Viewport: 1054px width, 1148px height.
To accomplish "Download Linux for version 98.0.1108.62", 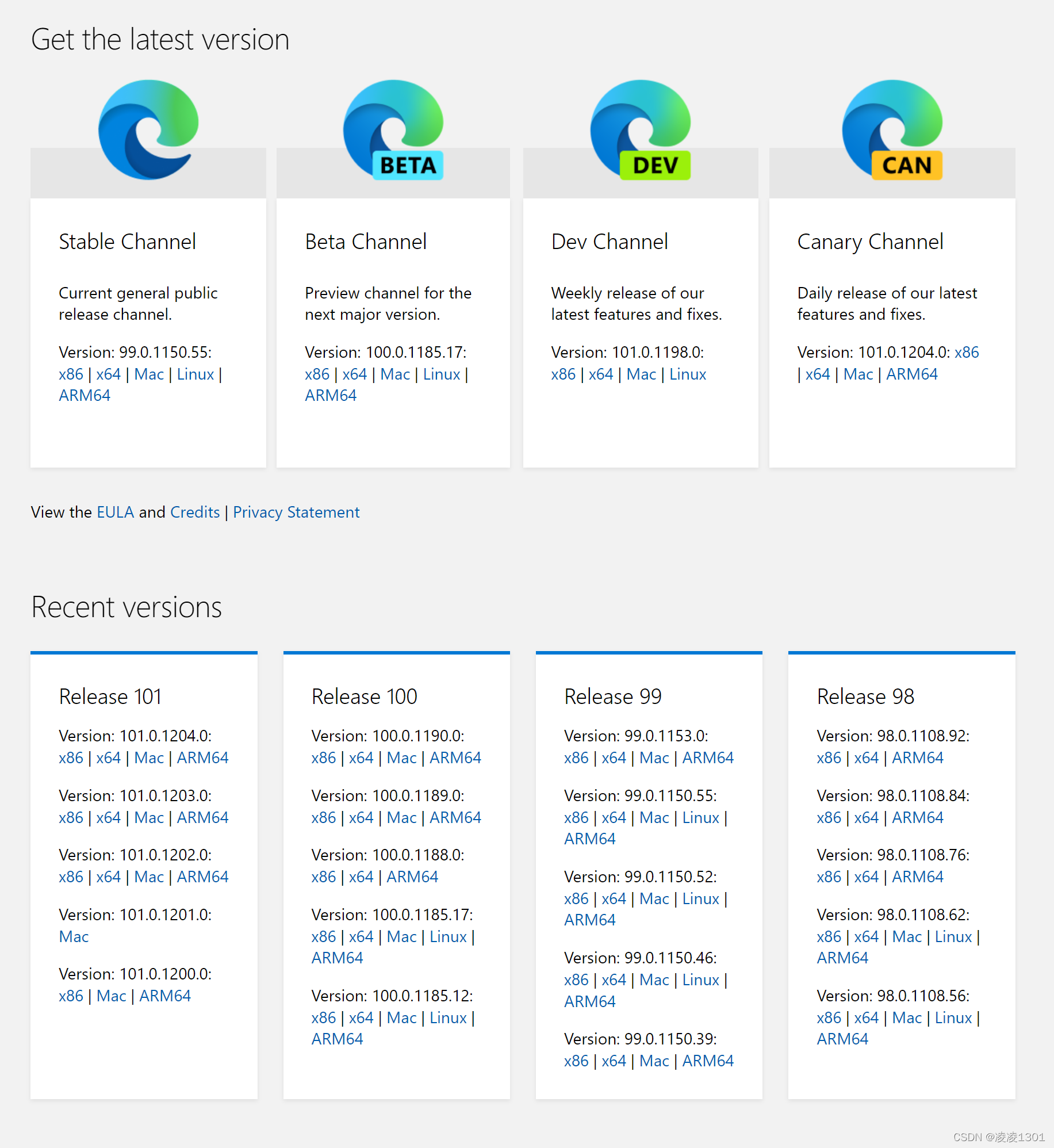I will (953, 936).
